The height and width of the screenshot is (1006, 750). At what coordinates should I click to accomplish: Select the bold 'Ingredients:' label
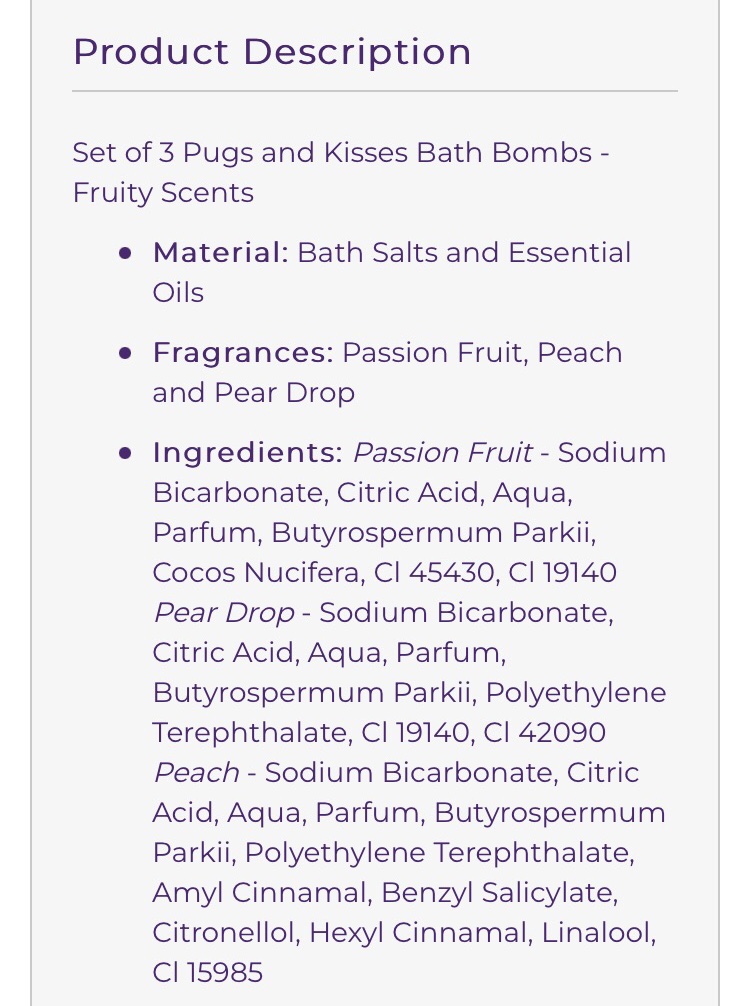[248, 453]
